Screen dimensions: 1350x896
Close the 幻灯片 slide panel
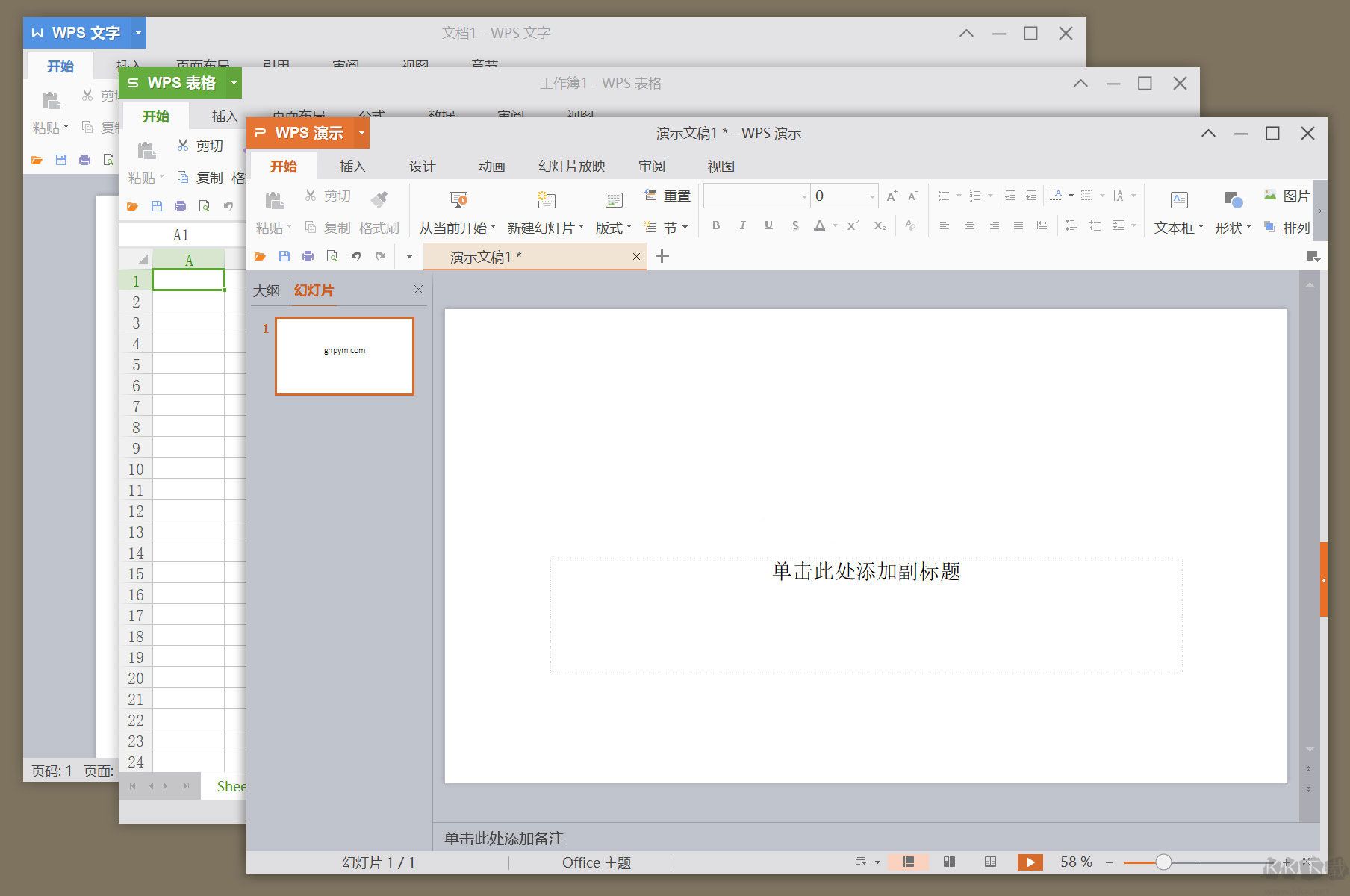417,290
